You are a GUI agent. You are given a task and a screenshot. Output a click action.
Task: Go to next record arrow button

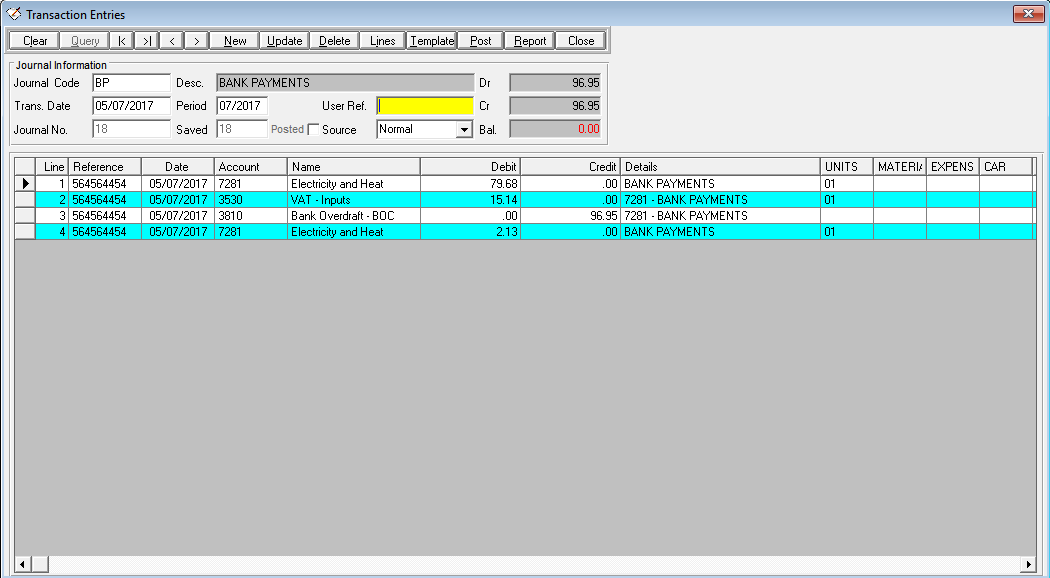click(197, 41)
